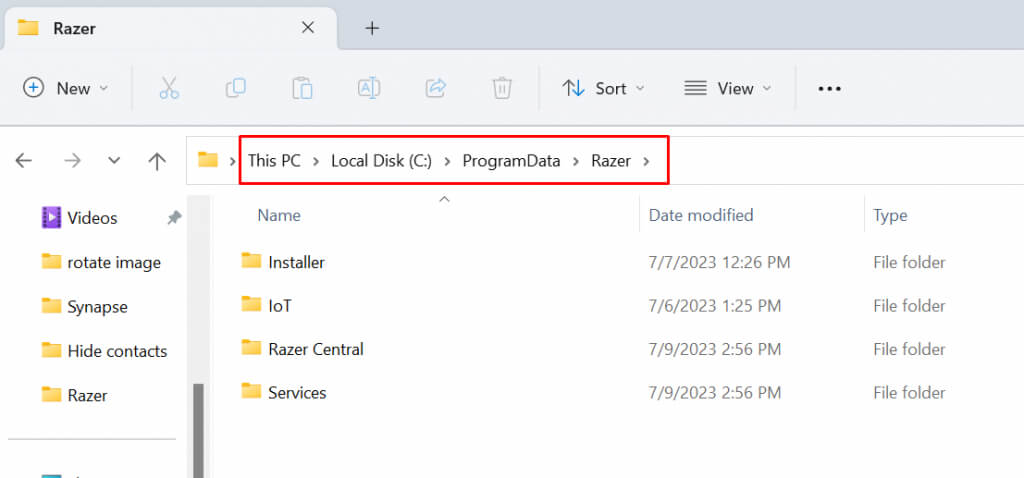1024x478 pixels.
Task: Expand chevron after This PC breadcrumb
Action: tap(316, 161)
